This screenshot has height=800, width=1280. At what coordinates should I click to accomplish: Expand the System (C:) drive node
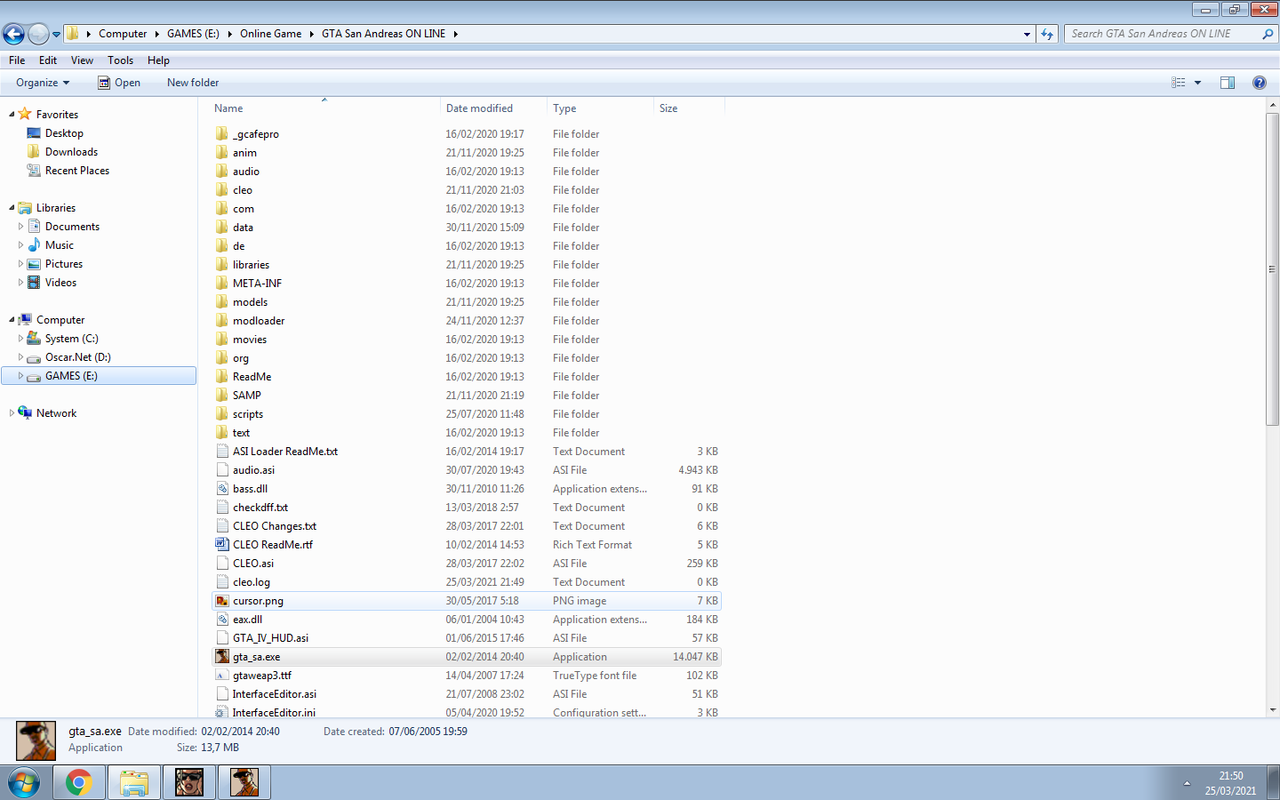click(21, 339)
